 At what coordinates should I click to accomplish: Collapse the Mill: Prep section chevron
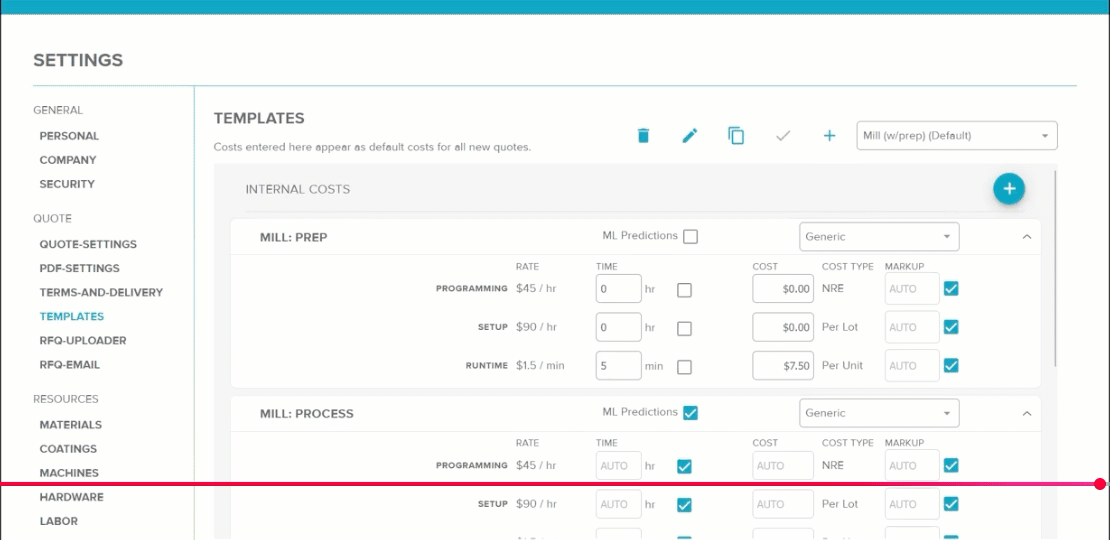(1026, 237)
